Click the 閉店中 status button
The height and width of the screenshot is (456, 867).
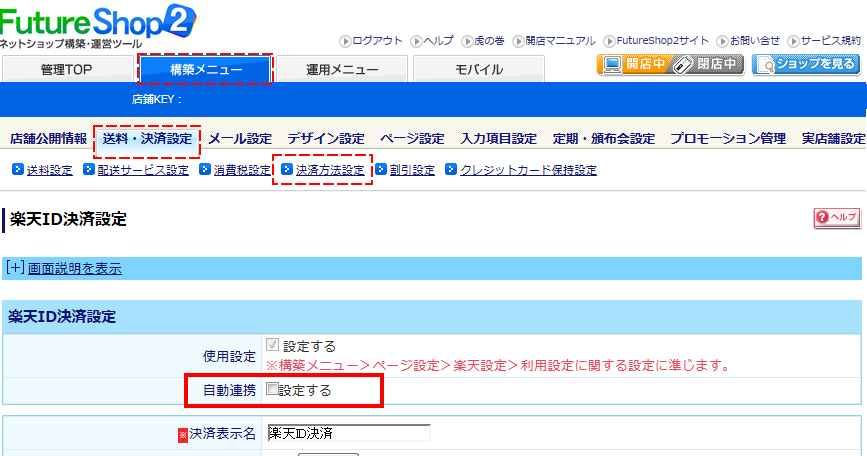[708, 65]
